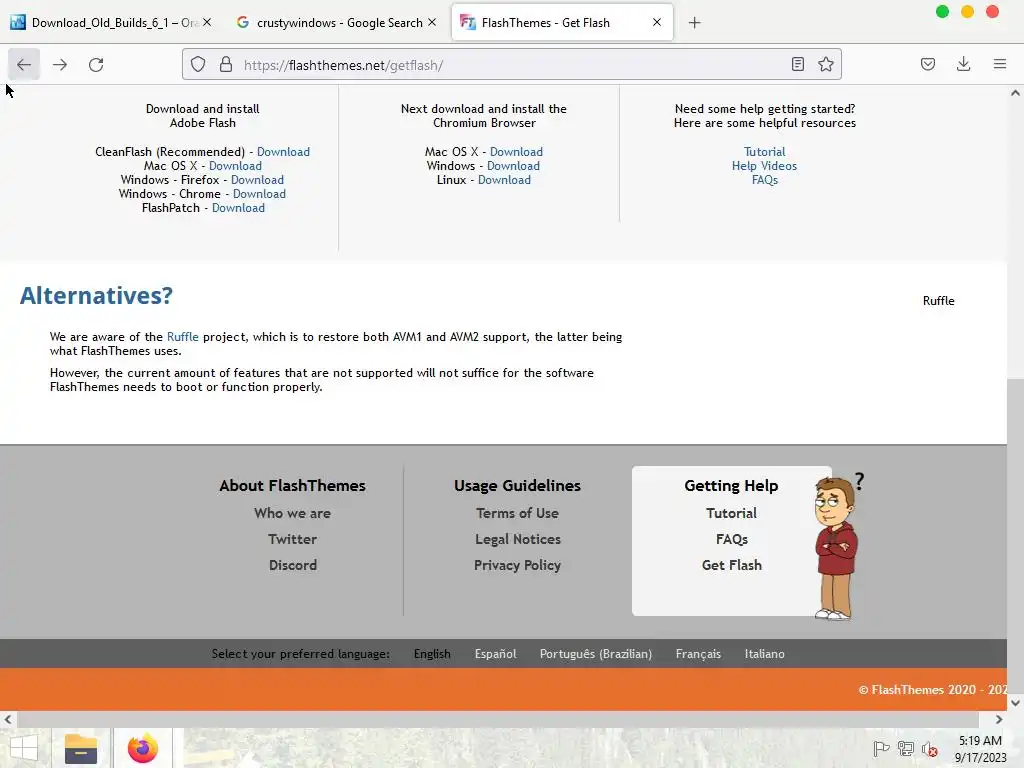Follow the Ruffle project link in paragraph
This screenshot has width=1024, height=768.
click(183, 337)
